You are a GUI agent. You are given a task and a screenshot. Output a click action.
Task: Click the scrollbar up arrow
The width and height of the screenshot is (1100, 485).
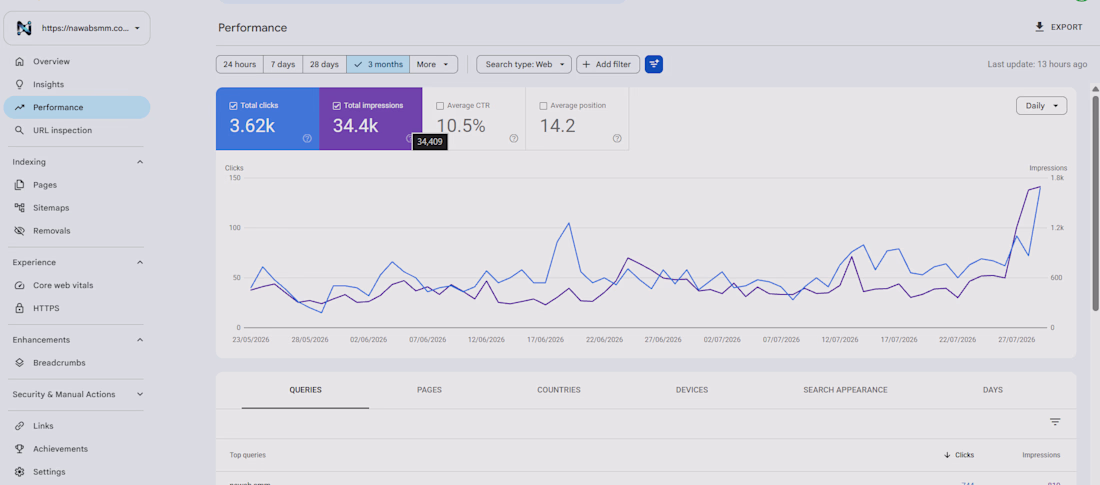[x=1095, y=89]
